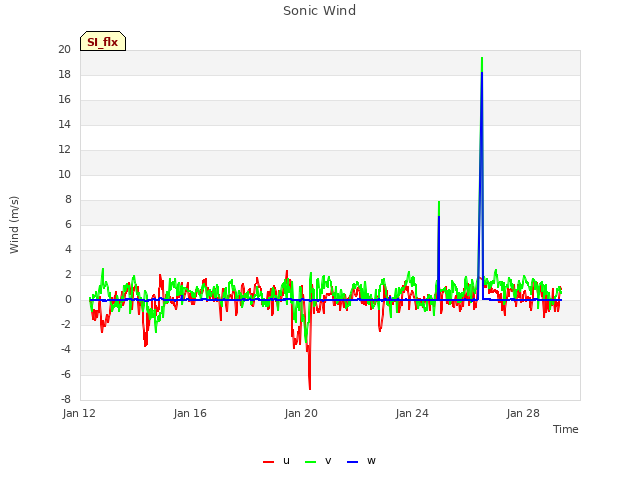Click the red minimum dip near -7 m/s
Screen dimensions: 640x480
tap(310, 388)
